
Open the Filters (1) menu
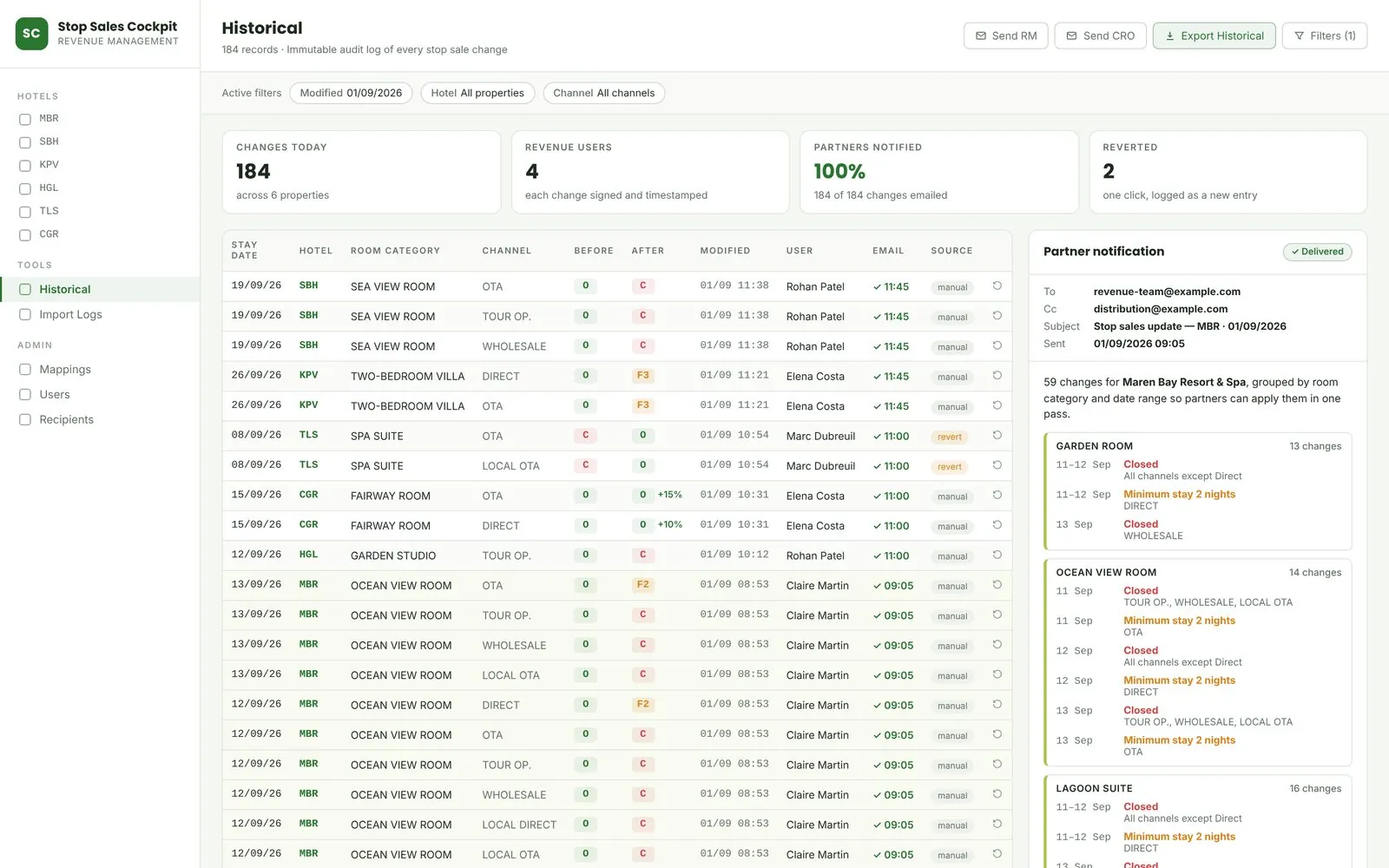[1324, 36]
